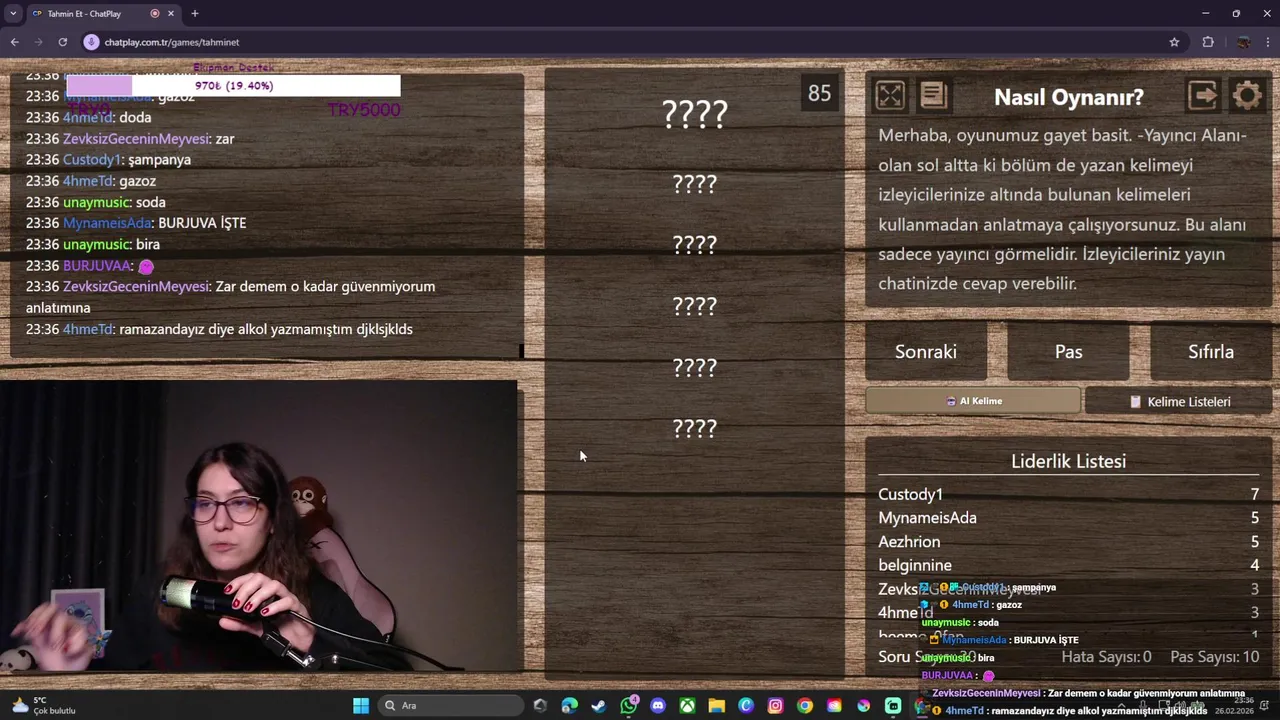Click the Nasıl Oynanır? heading

tap(1068, 97)
